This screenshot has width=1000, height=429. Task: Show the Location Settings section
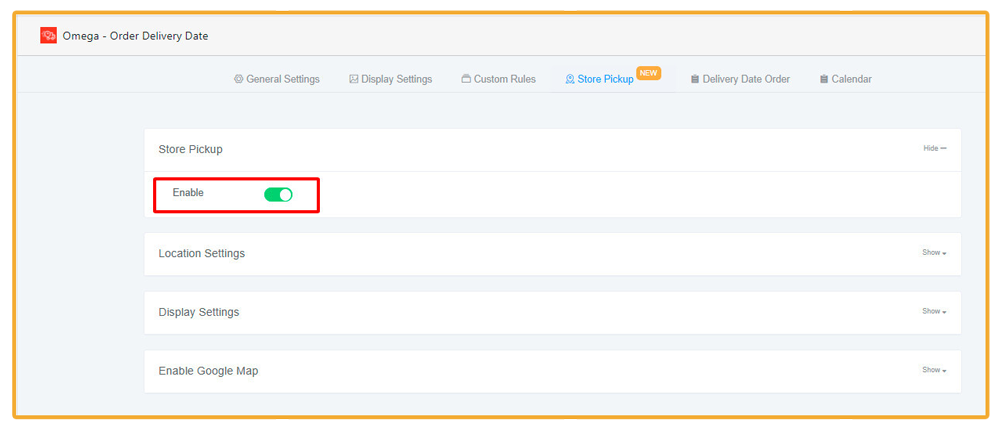pos(934,253)
